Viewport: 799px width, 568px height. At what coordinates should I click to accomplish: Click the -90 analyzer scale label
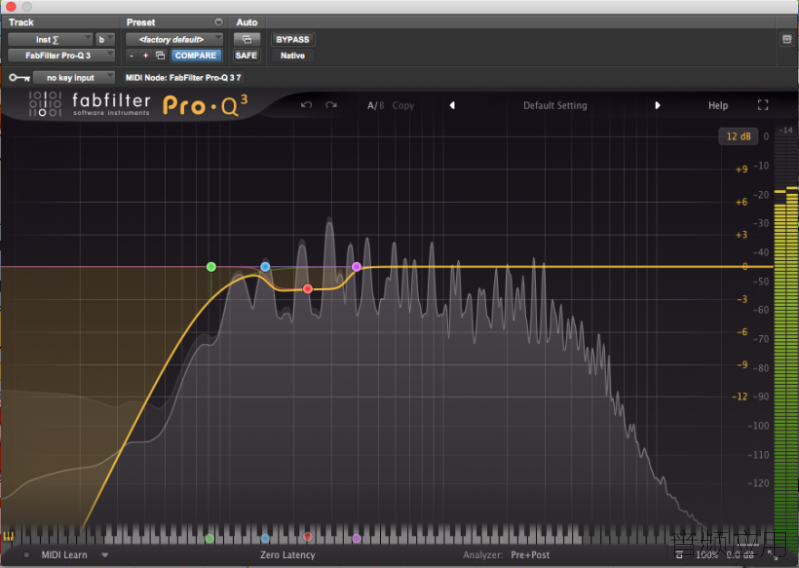pos(761,396)
